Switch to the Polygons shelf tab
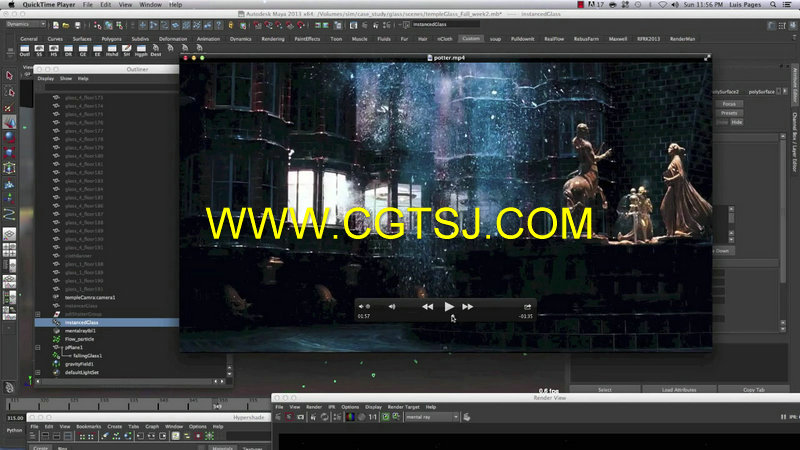The height and width of the screenshot is (450, 800). click(x=111, y=39)
